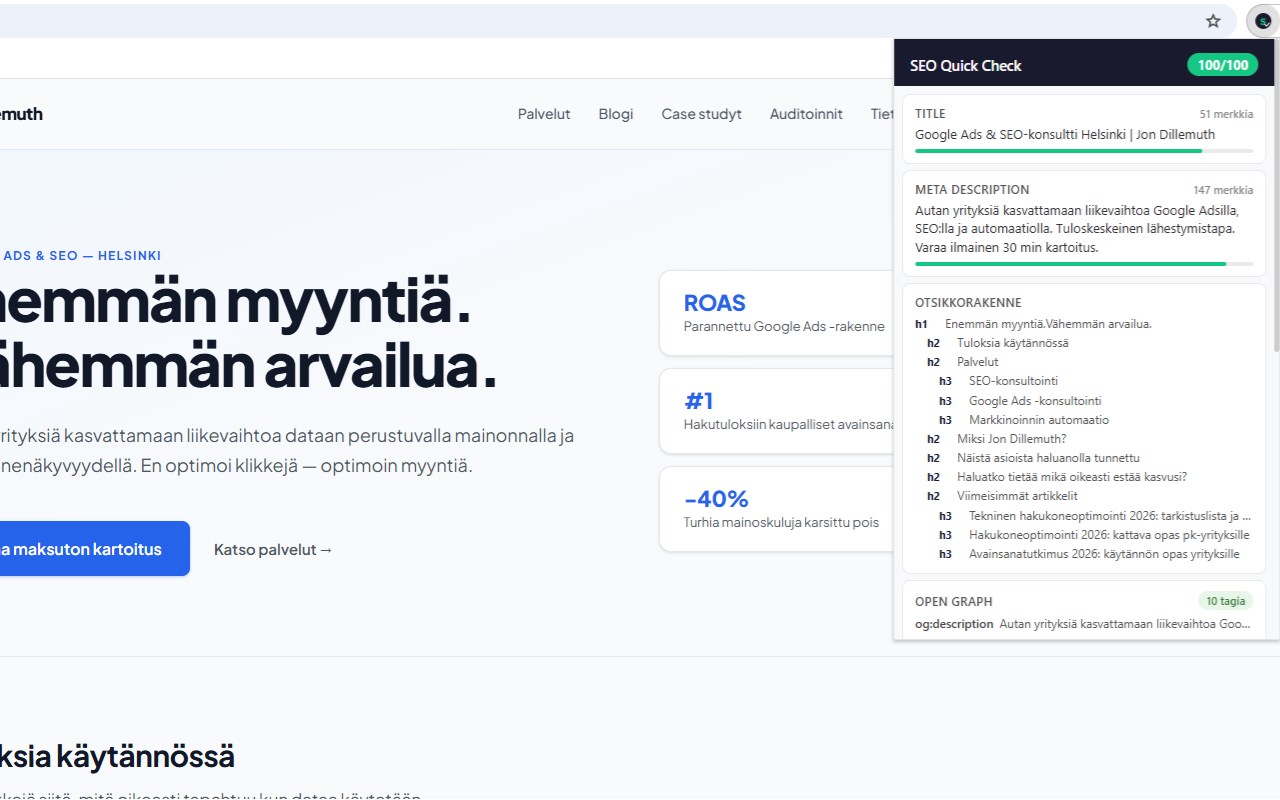Click the og:description row in Open Graph
Image resolution: width=1280 pixels, height=800 pixels.
point(1084,624)
